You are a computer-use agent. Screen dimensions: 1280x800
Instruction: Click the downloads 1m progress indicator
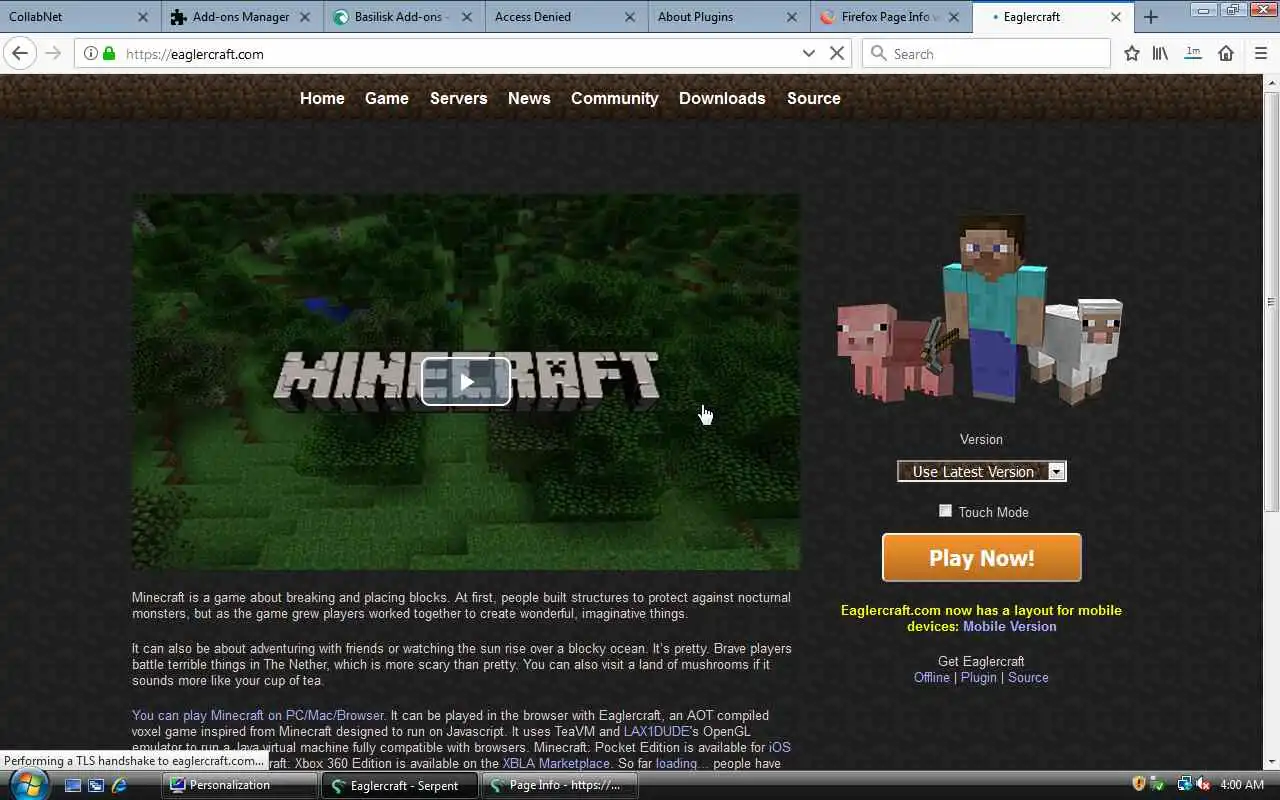coord(1193,54)
